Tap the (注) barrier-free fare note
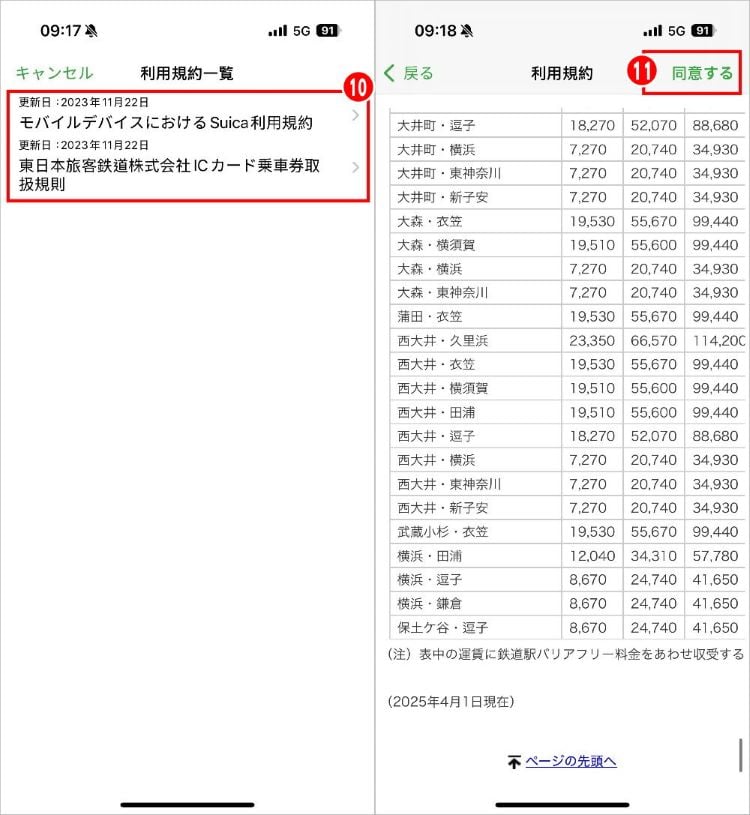The image size is (750, 815). [x=565, y=654]
